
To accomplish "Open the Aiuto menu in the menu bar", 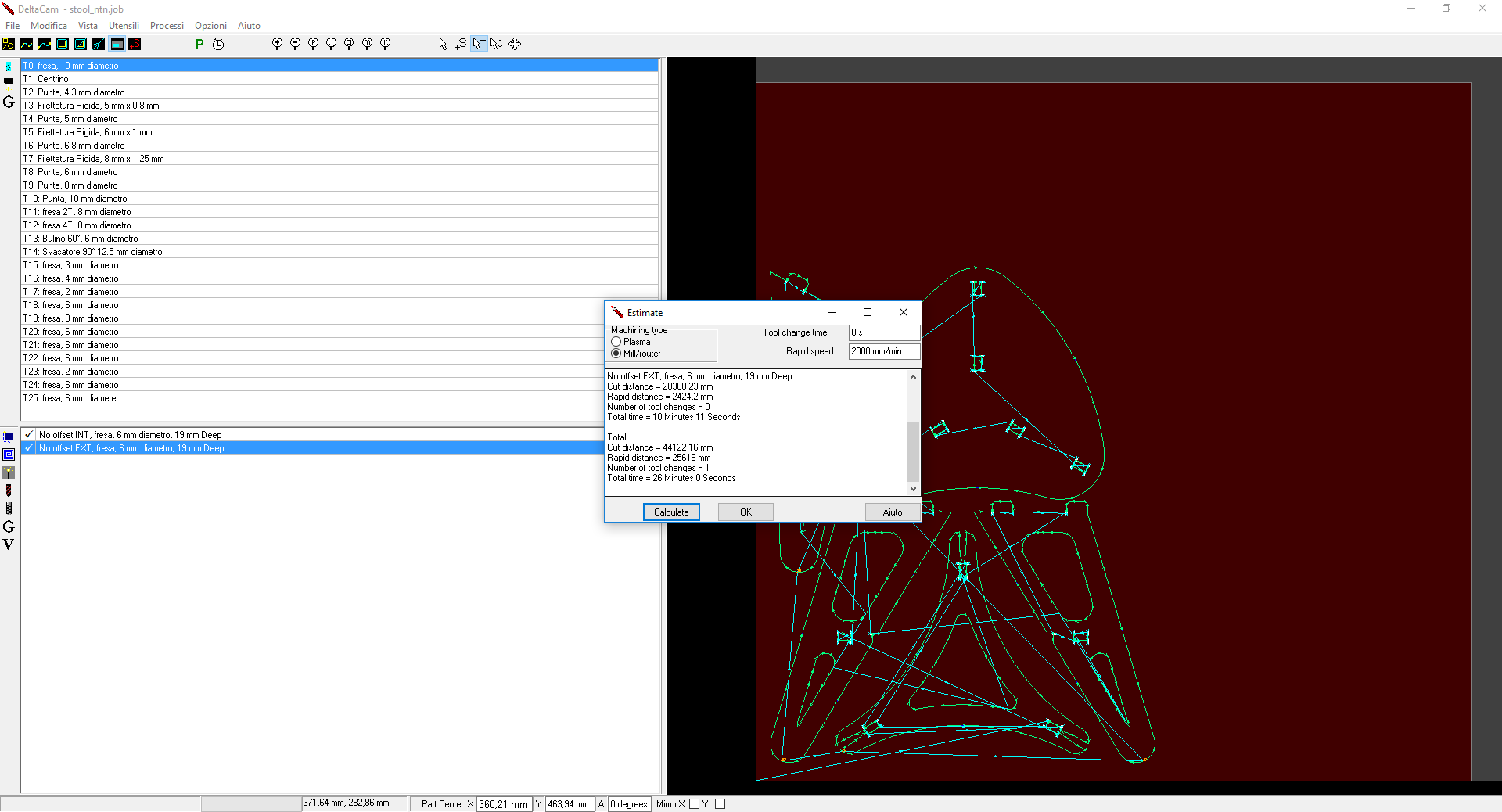I will click(x=249, y=26).
